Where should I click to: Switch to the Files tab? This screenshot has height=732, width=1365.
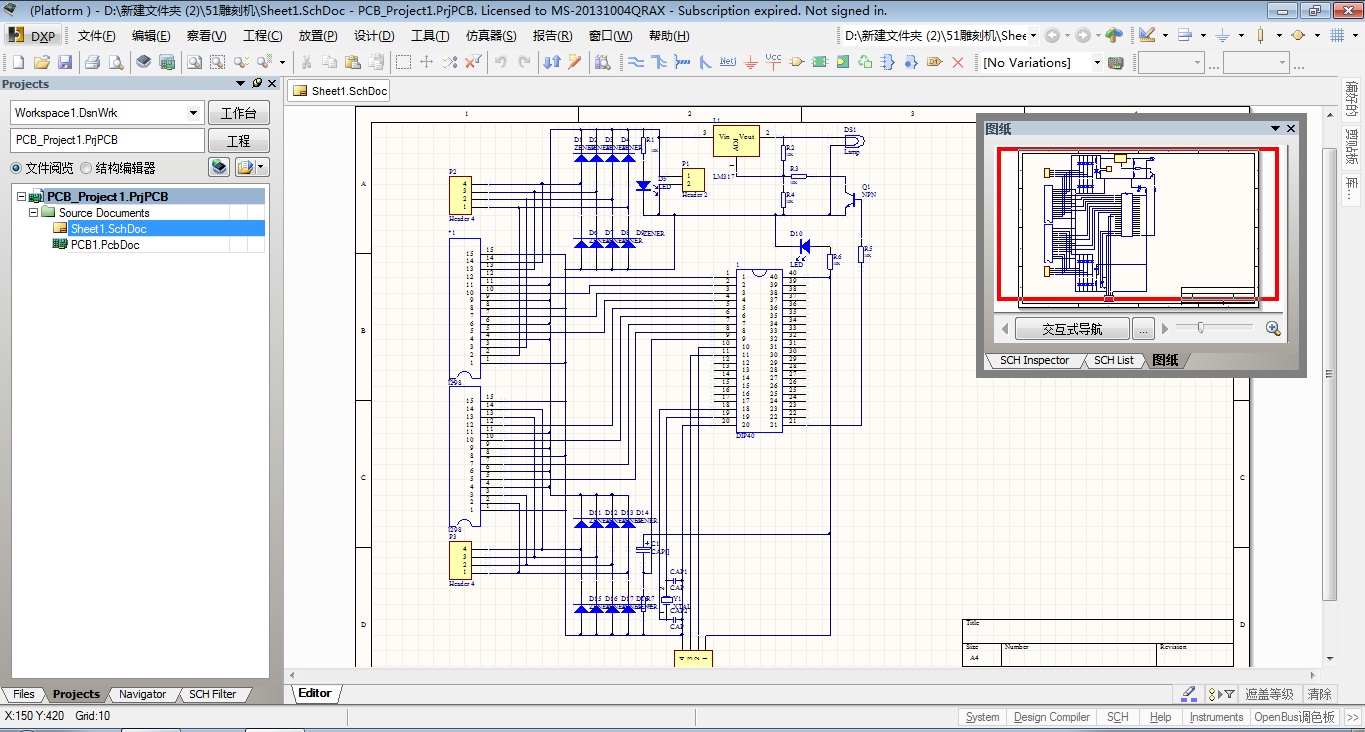pyautogui.click(x=24, y=694)
